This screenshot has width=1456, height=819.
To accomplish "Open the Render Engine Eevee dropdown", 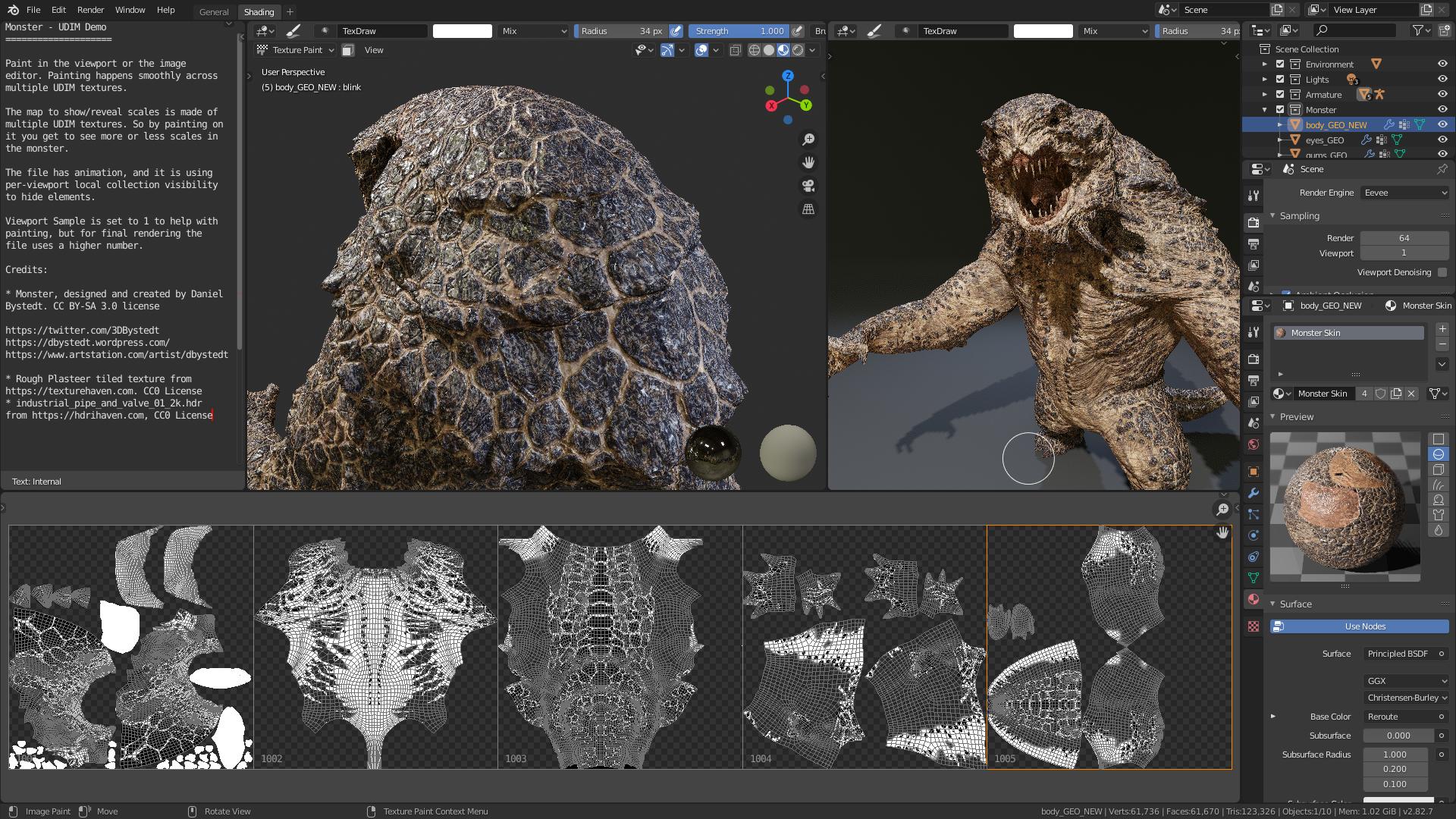I will point(1404,193).
